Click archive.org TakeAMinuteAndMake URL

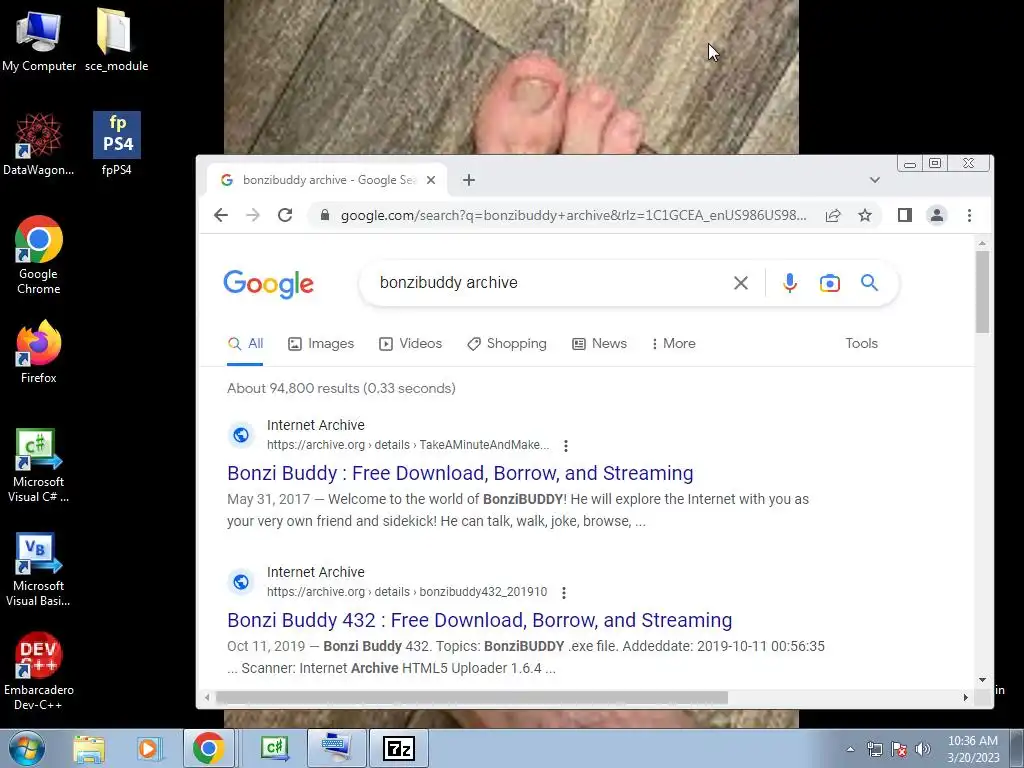[x=408, y=445]
